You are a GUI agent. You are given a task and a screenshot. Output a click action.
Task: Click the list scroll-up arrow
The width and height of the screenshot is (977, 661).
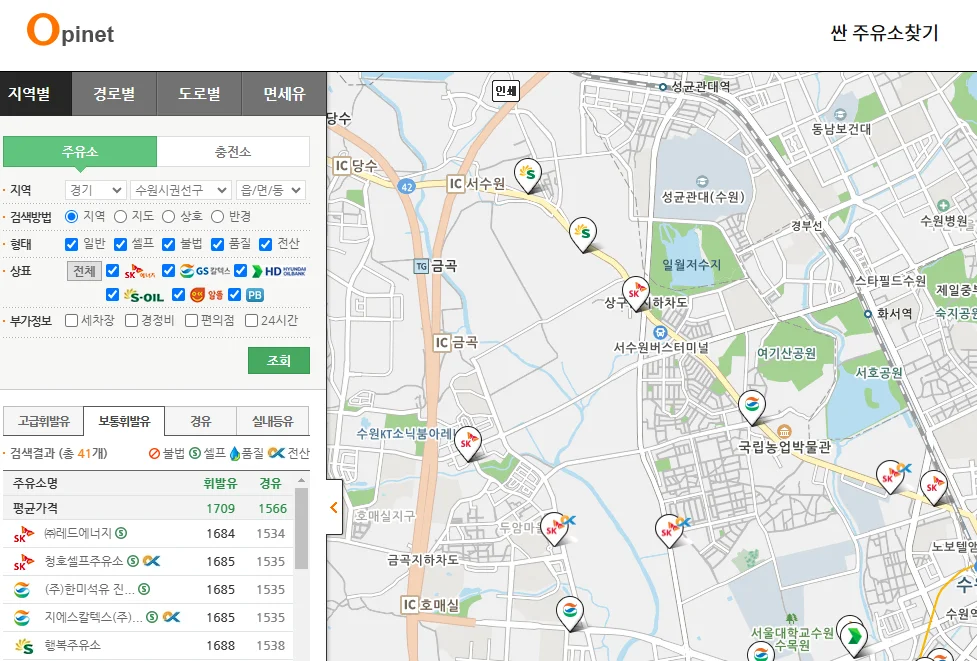click(x=302, y=480)
